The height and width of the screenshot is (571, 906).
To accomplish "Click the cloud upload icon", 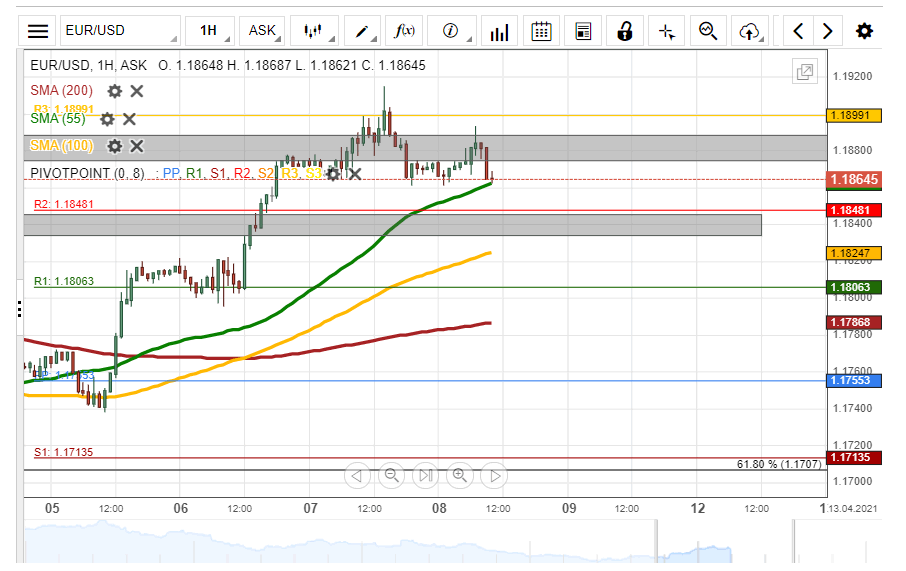I will [749, 31].
